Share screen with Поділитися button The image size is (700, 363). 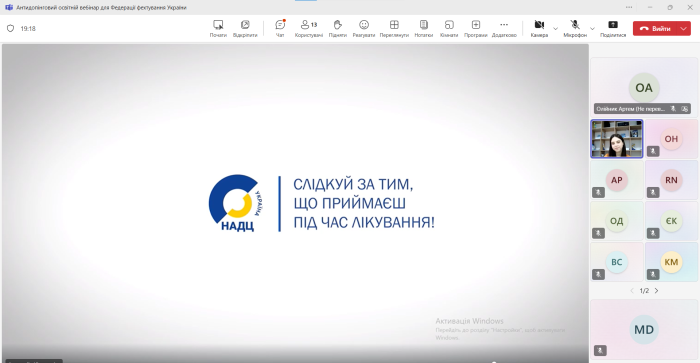[613, 29]
